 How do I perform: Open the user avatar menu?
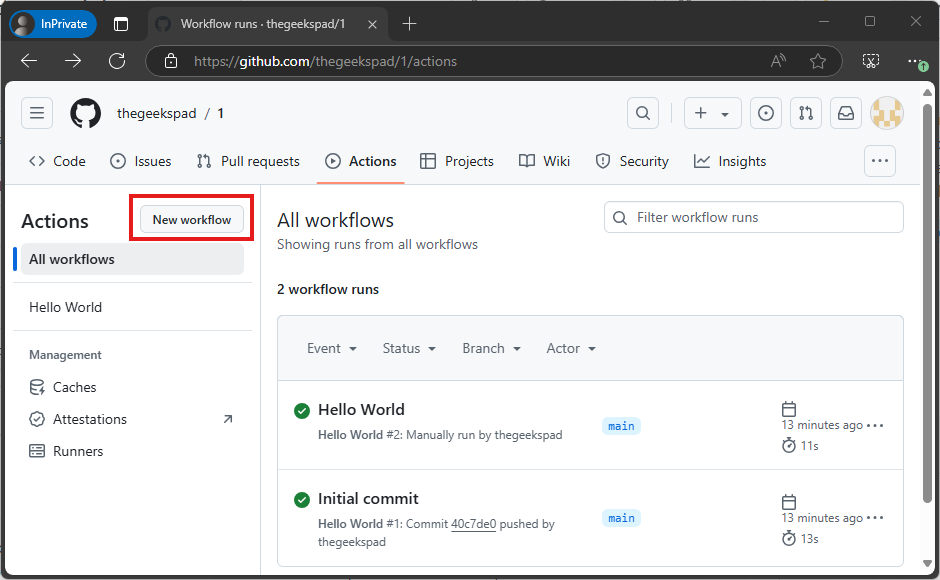pyautogui.click(x=887, y=113)
